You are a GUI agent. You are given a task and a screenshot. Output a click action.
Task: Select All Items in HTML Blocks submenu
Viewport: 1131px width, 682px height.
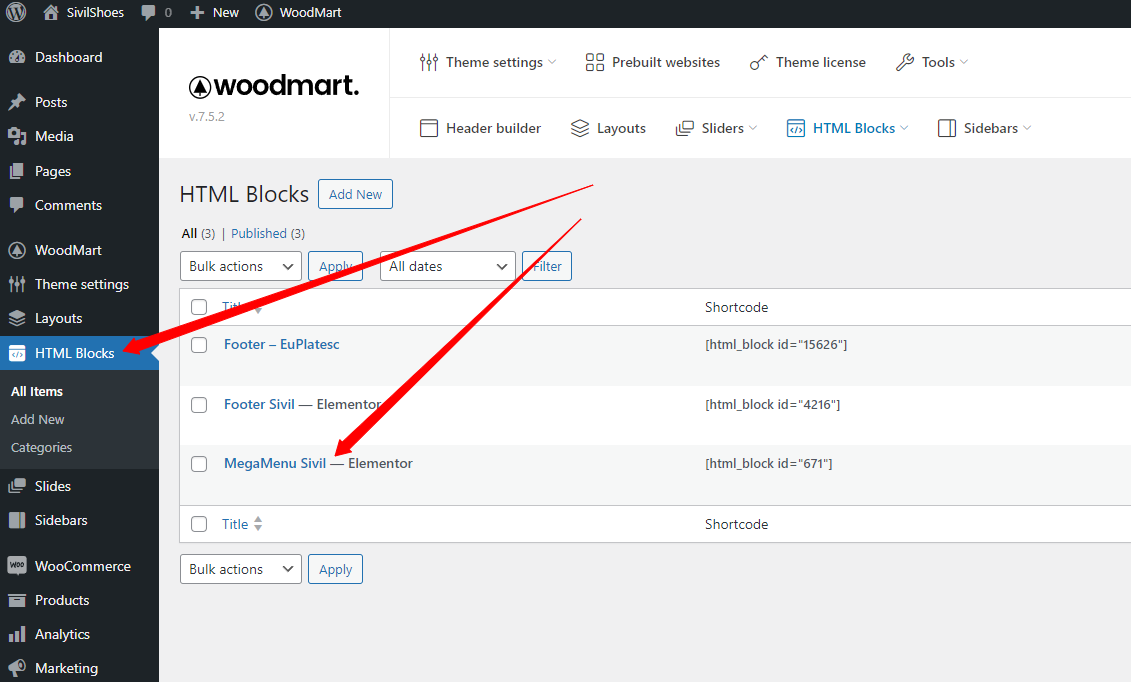[37, 391]
